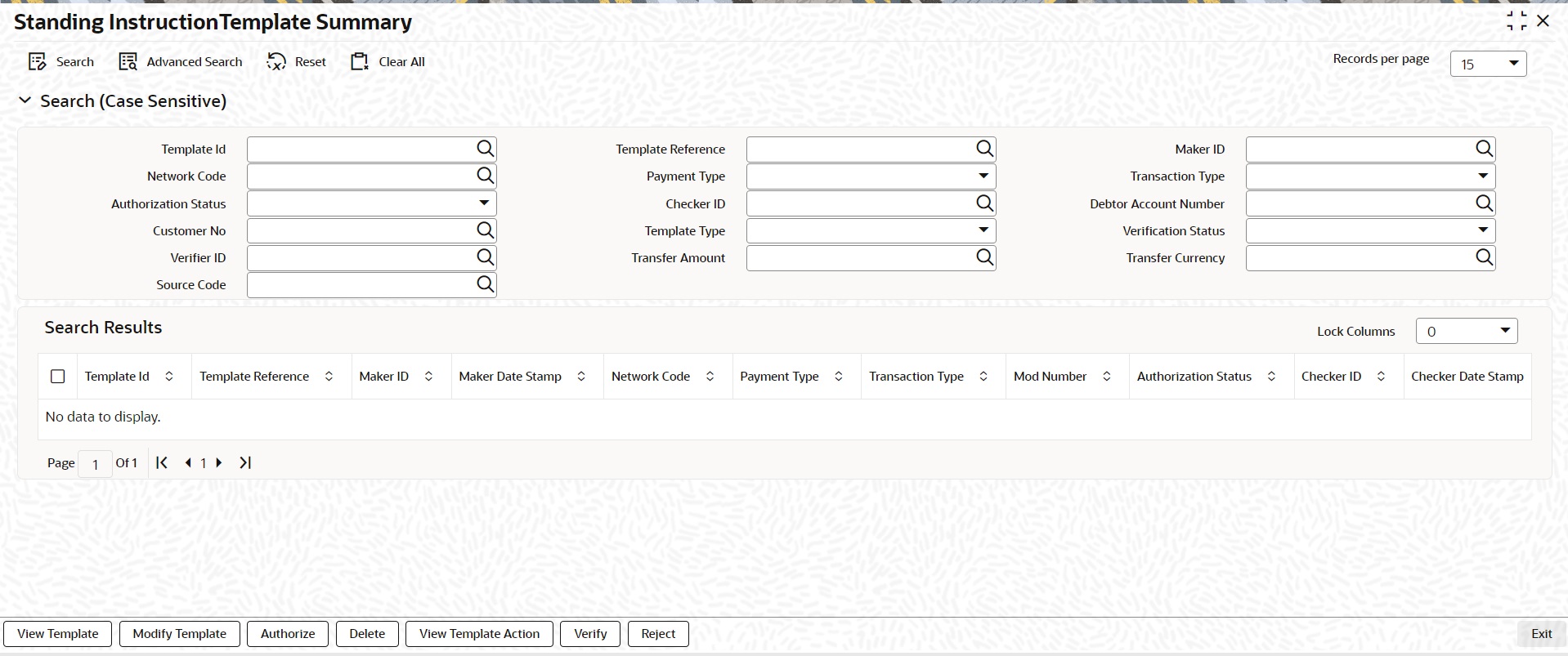Image resolution: width=1568 pixels, height=656 pixels.
Task: Open Maker ID lookup magnifier
Action: [x=1485, y=149]
